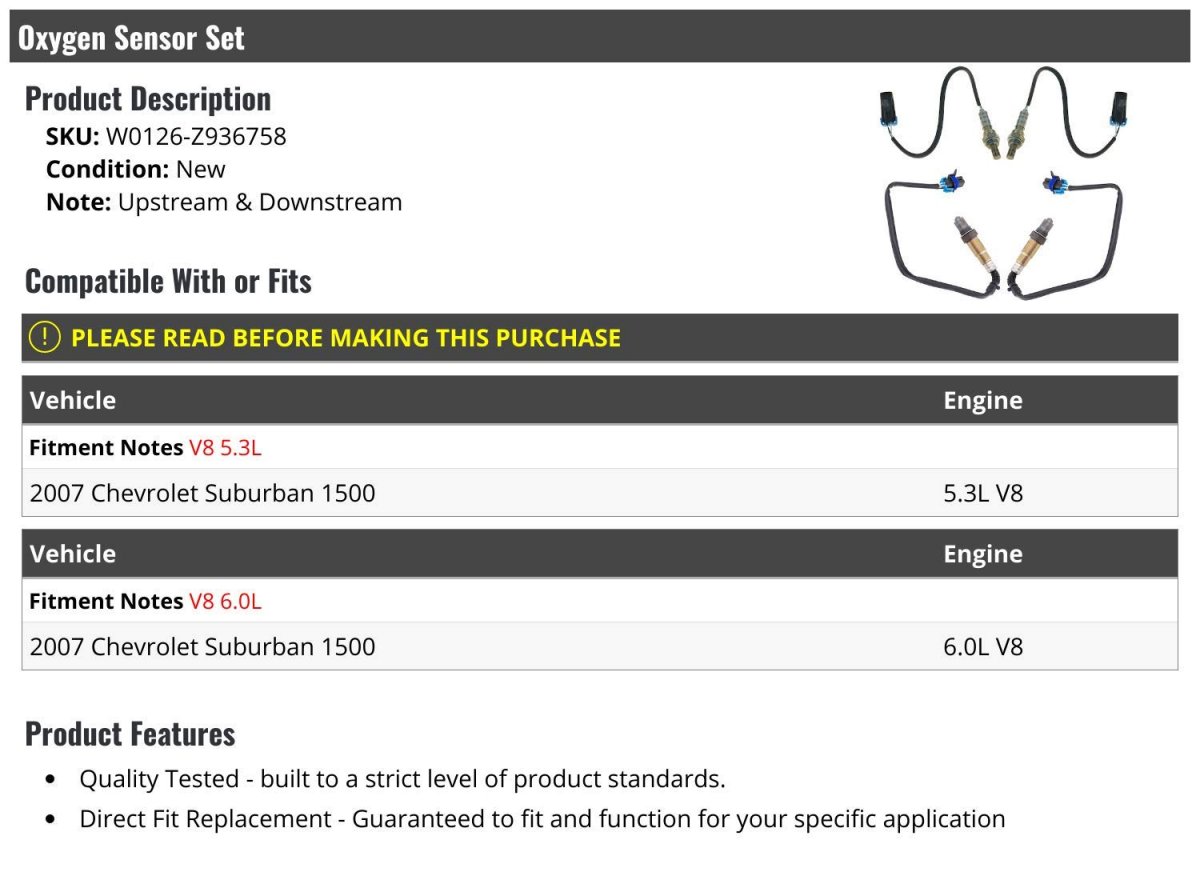Viewport: 1200px width, 880px height.
Task: Select the Oxygen Sensor Set title bar
Action: [600, 37]
